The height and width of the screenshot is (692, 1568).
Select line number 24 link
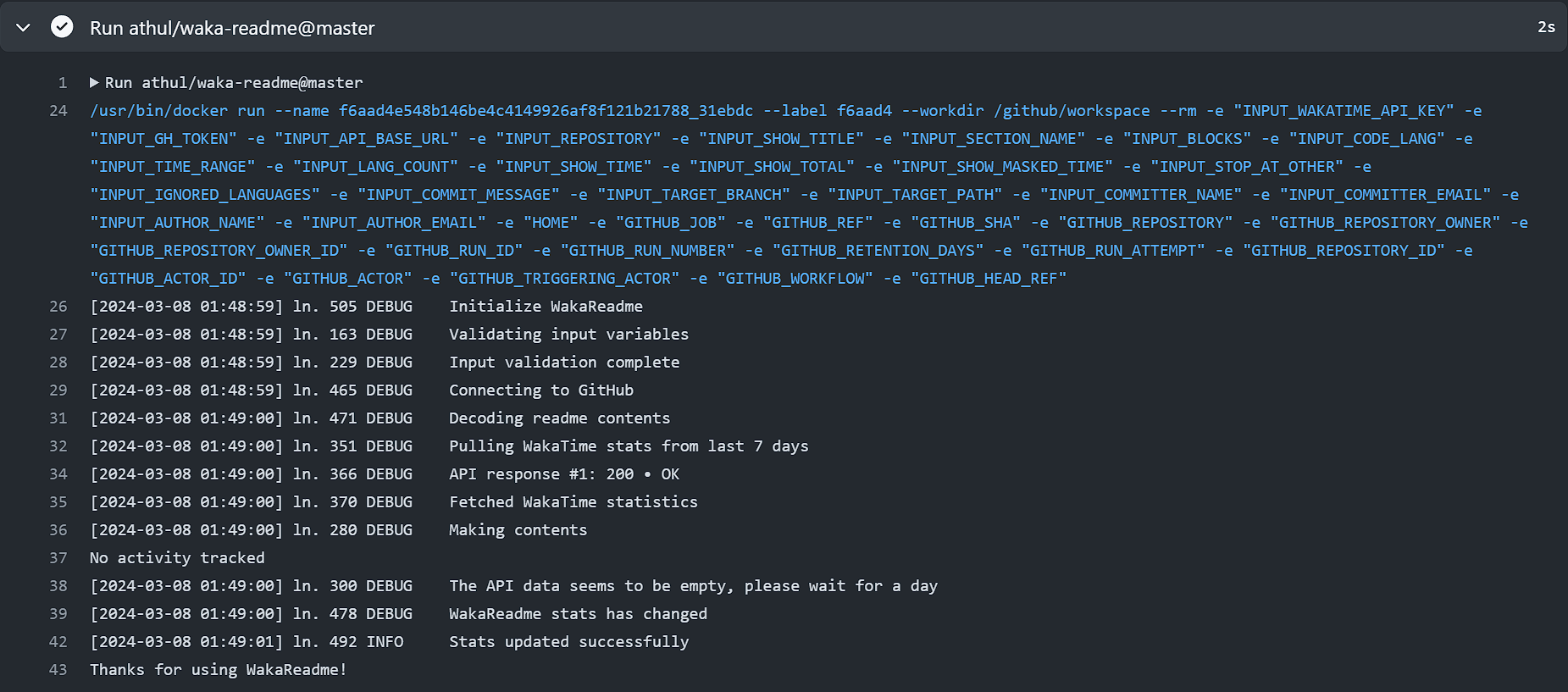tap(58, 111)
